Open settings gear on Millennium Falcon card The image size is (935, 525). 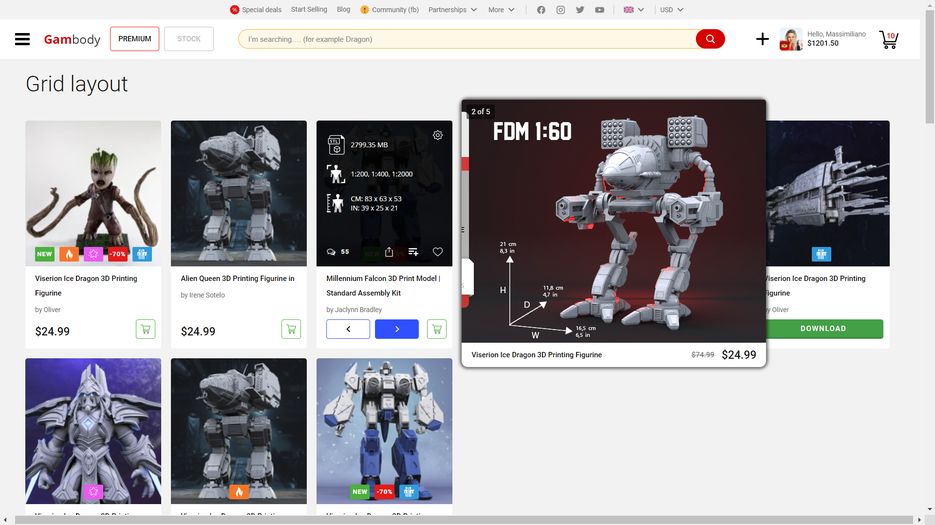click(437, 135)
